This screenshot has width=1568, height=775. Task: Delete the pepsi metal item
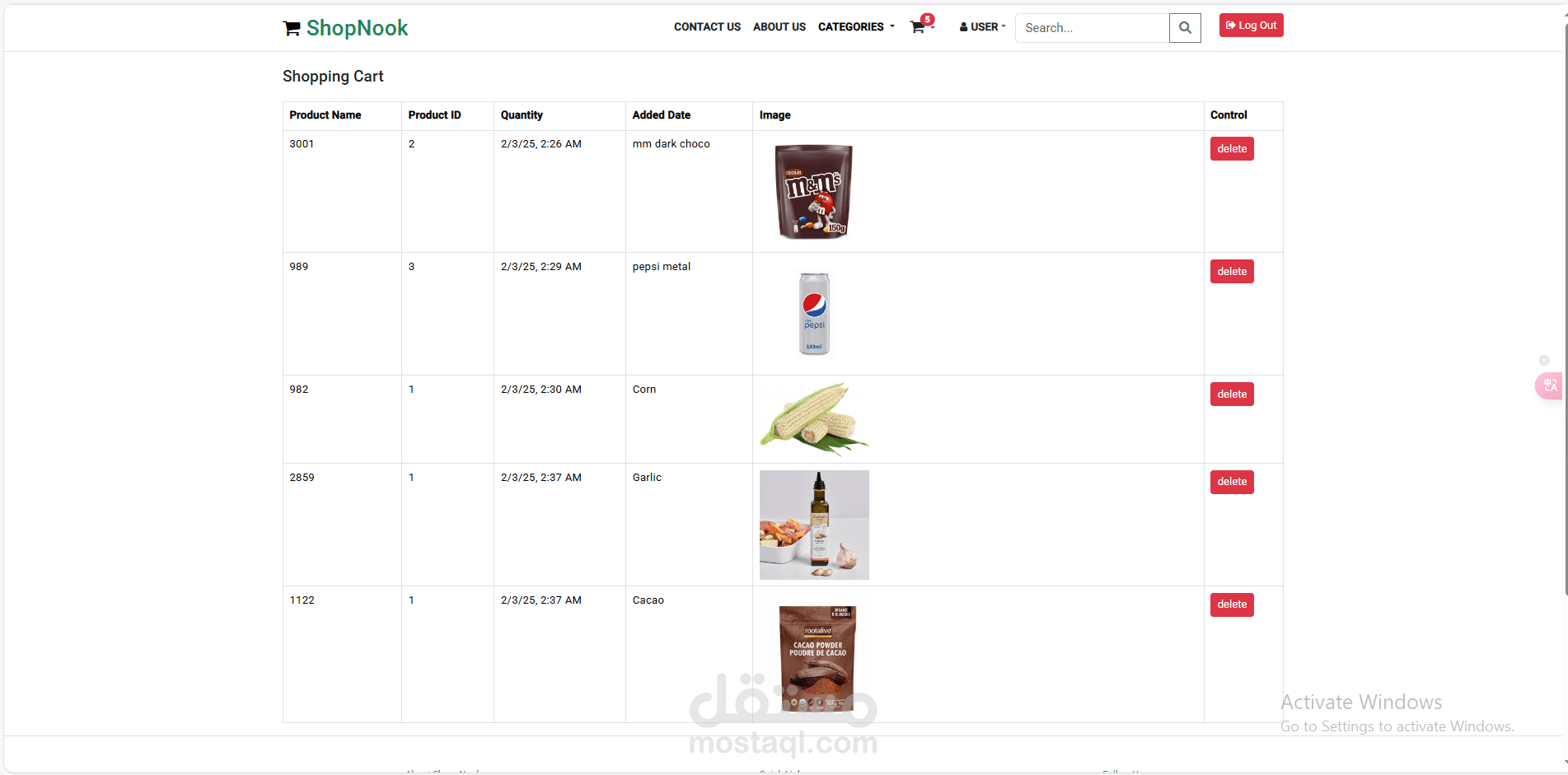(1232, 272)
